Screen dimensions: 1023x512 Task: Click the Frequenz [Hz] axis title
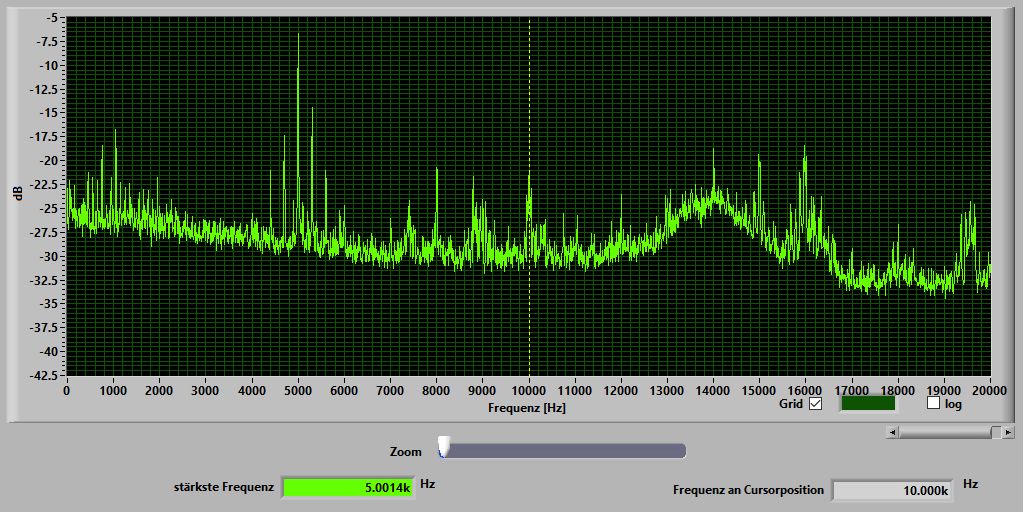click(x=528, y=408)
